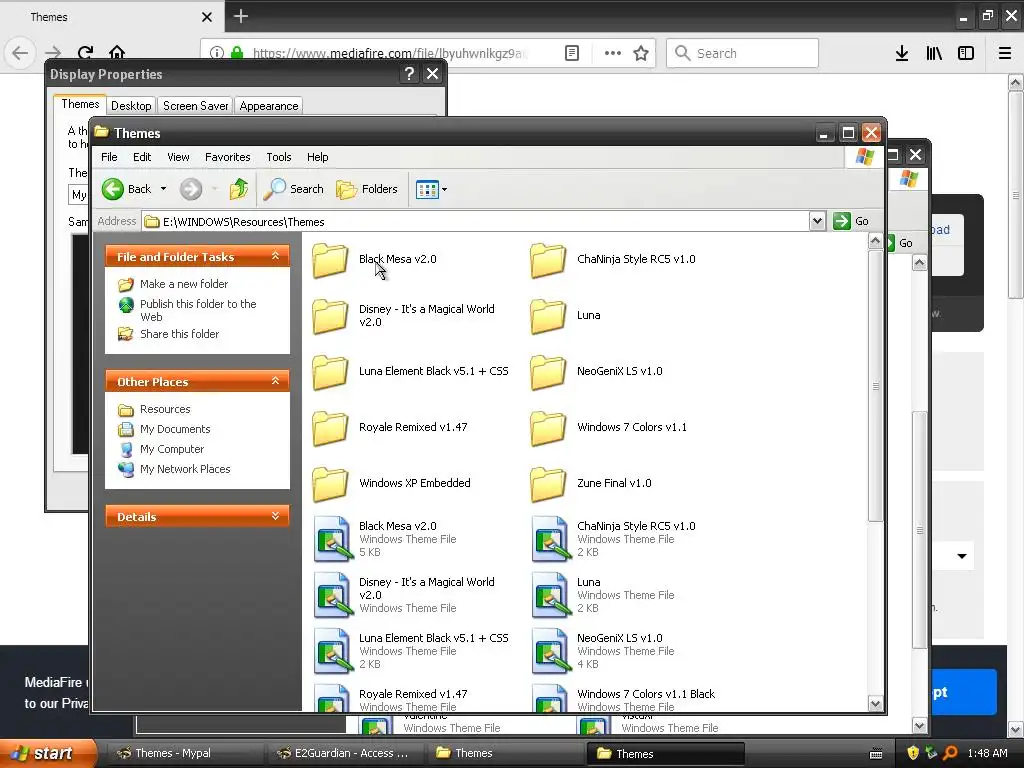This screenshot has width=1024, height=768.
Task: Open the Favorites menu
Action: (227, 157)
